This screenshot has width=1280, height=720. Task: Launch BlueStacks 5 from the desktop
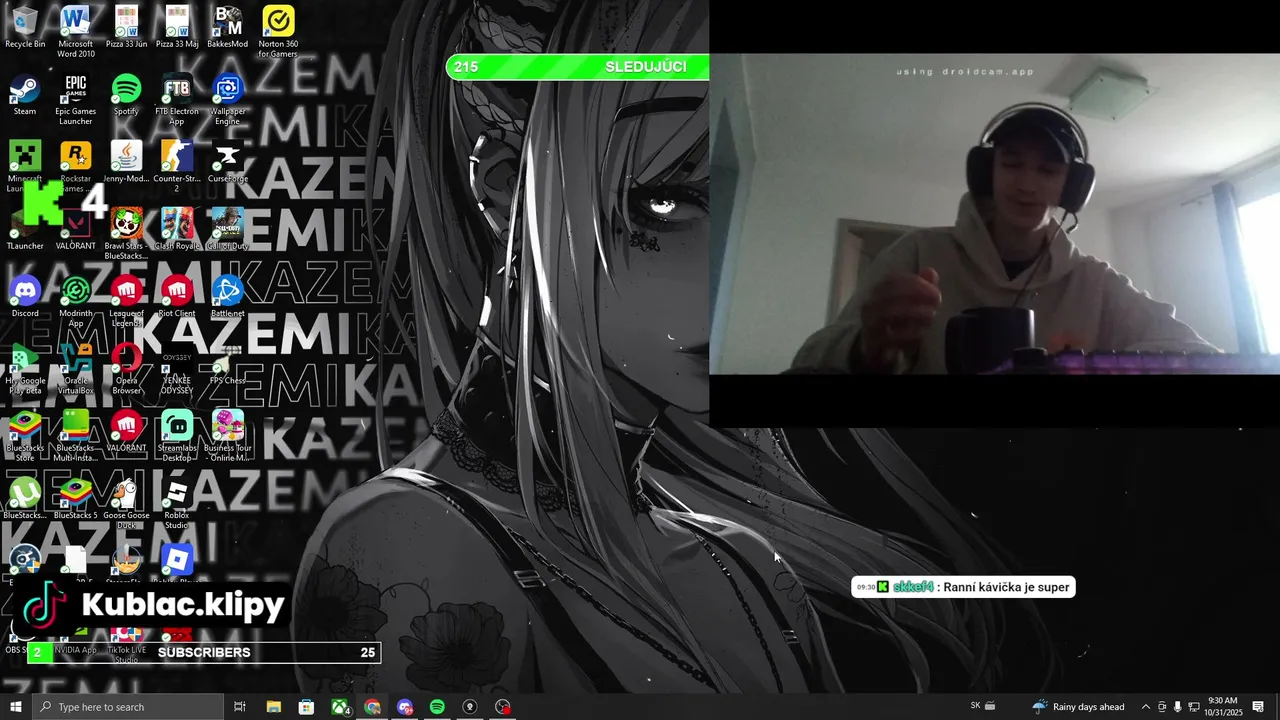pyautogui.click(x=76, y=498)
